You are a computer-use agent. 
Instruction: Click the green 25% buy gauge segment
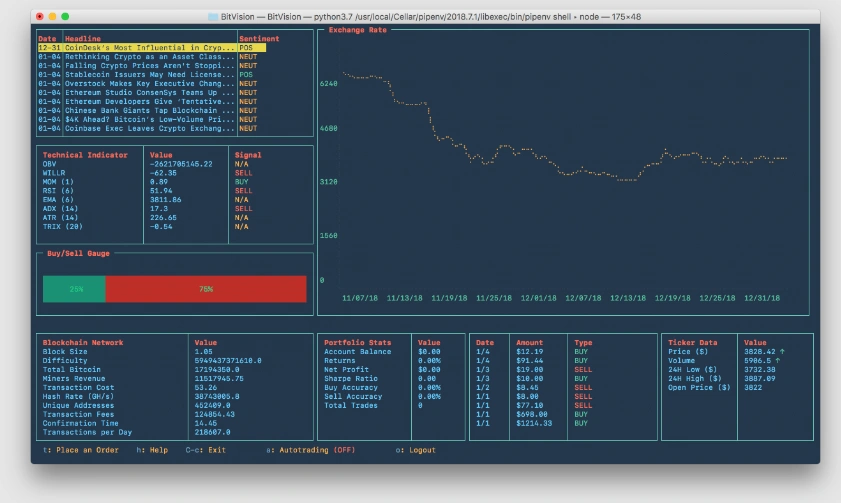click(x=74, y=289)
